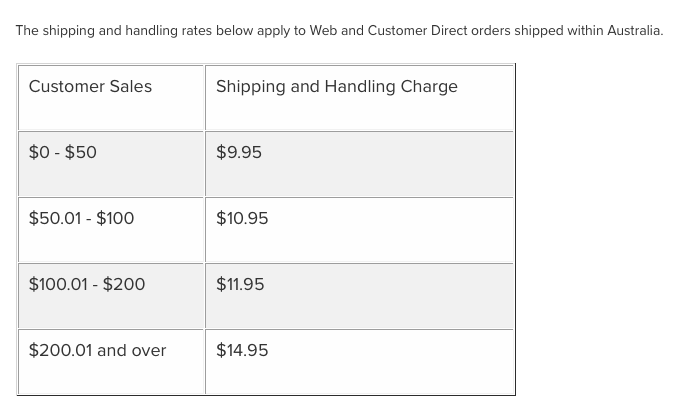
Task: Click the $14.95 charge cell
Action: 242,351
